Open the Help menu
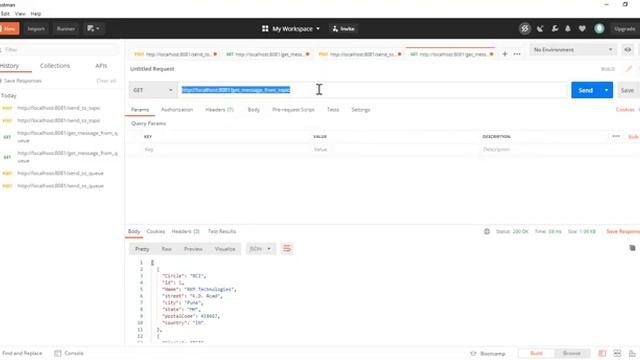640x360 pixels. tap(36, 13)
